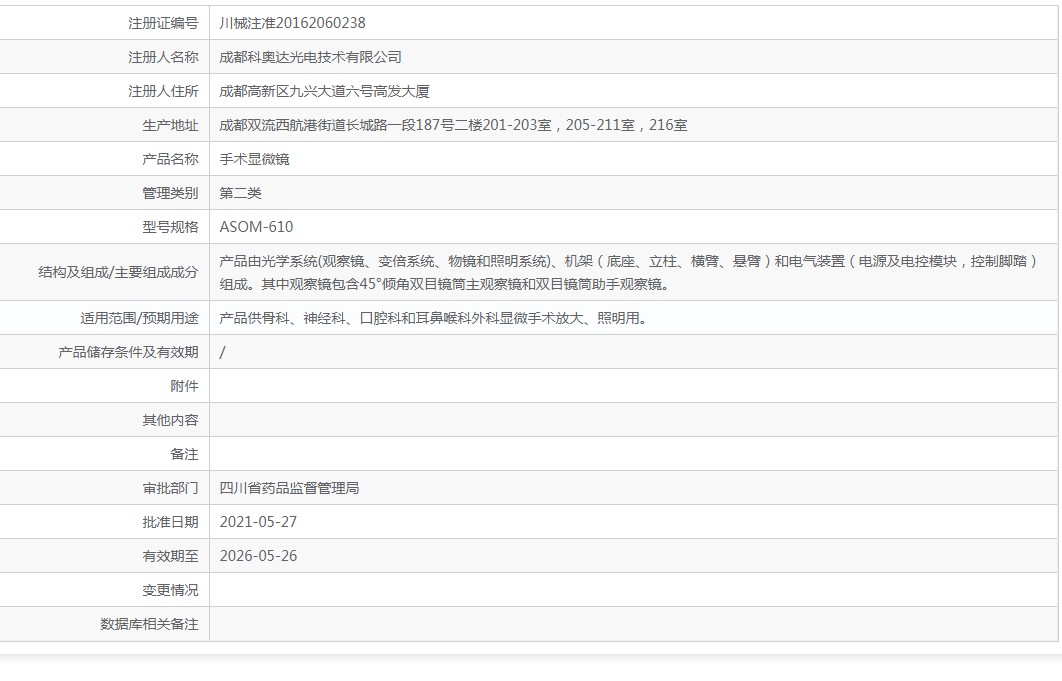Click the 生产地址 label

point(170,125)
